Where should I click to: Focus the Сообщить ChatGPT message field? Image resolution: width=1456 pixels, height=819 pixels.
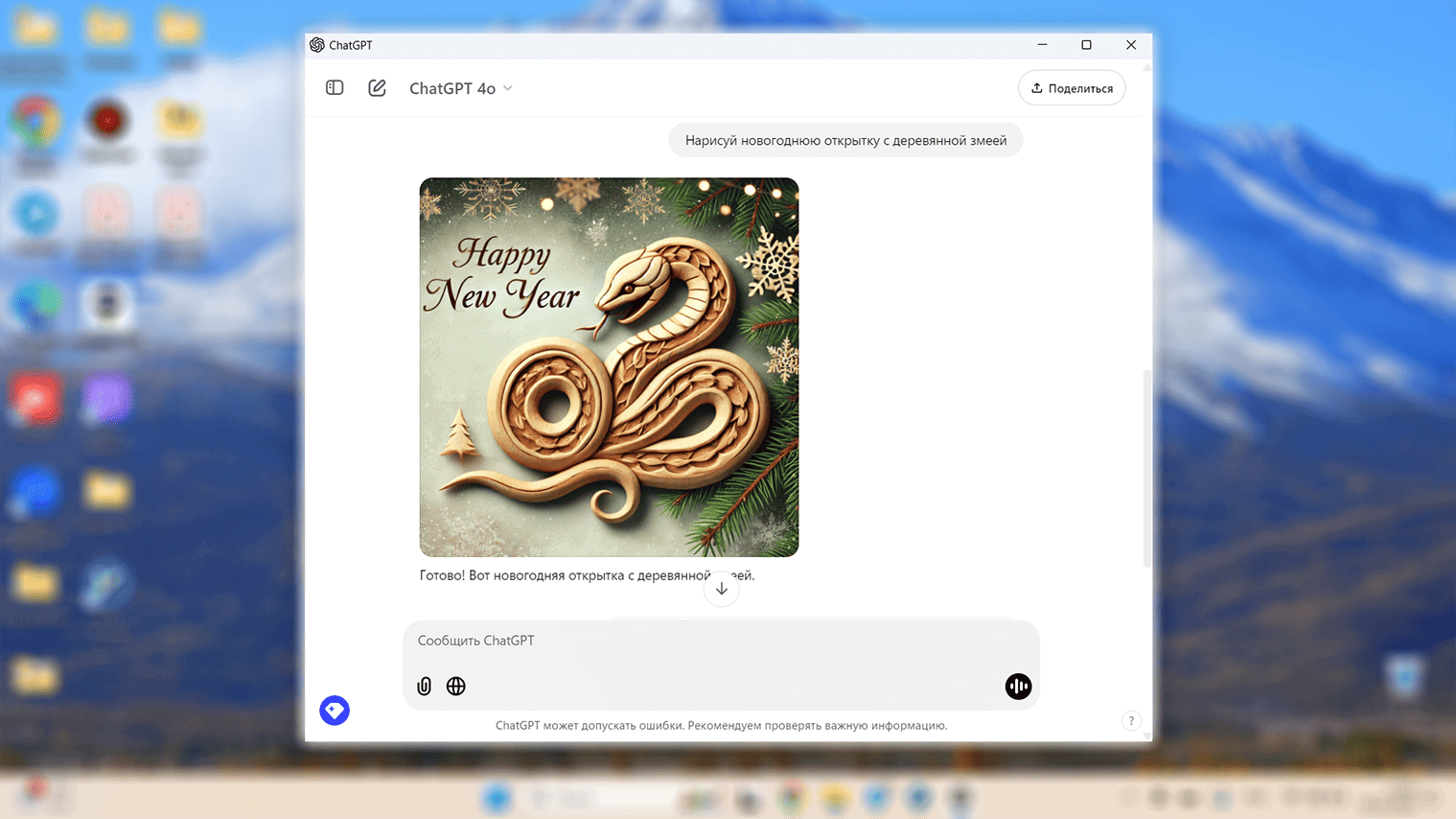coord(721,641)
